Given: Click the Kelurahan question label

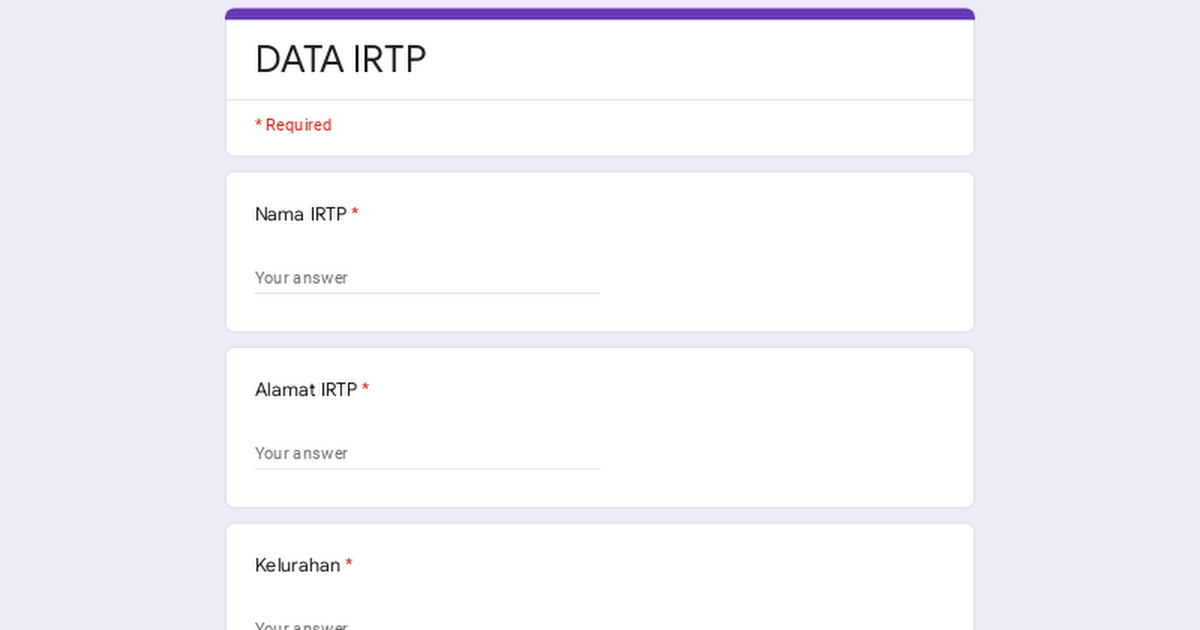Looking at the screenshot, I should coord(298,565).
